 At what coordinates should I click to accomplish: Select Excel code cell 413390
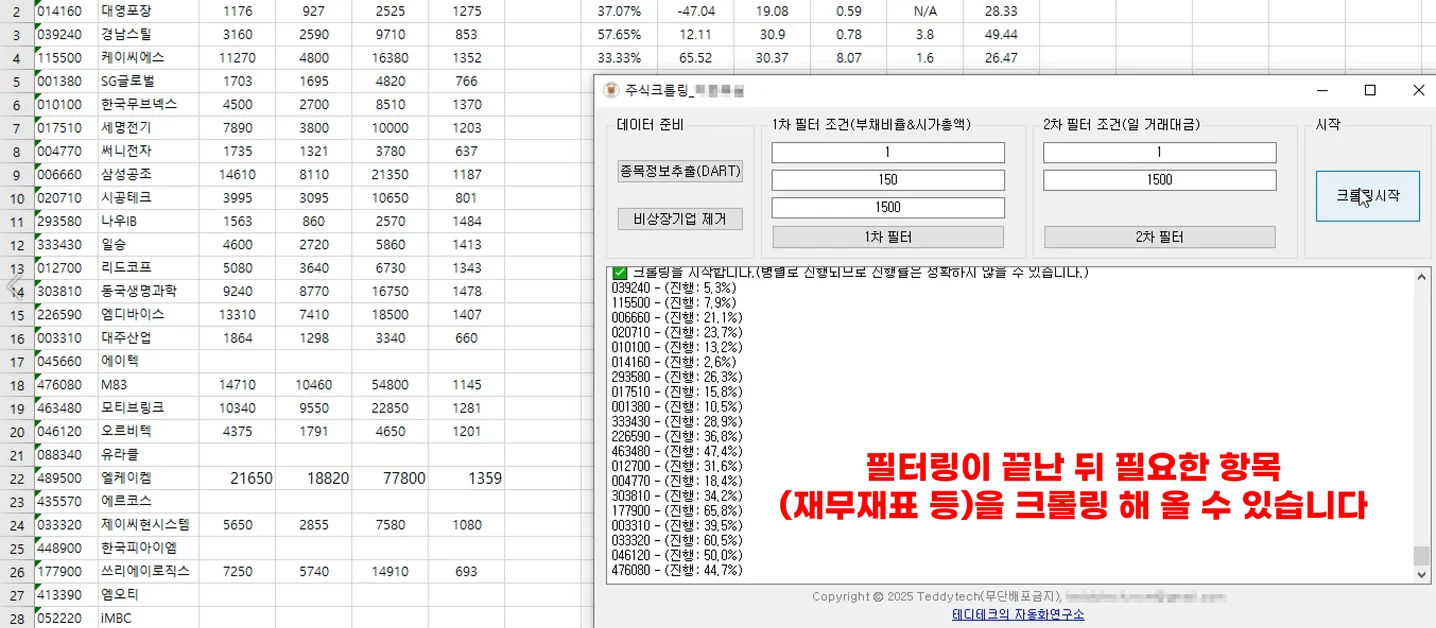coord(66,595)
